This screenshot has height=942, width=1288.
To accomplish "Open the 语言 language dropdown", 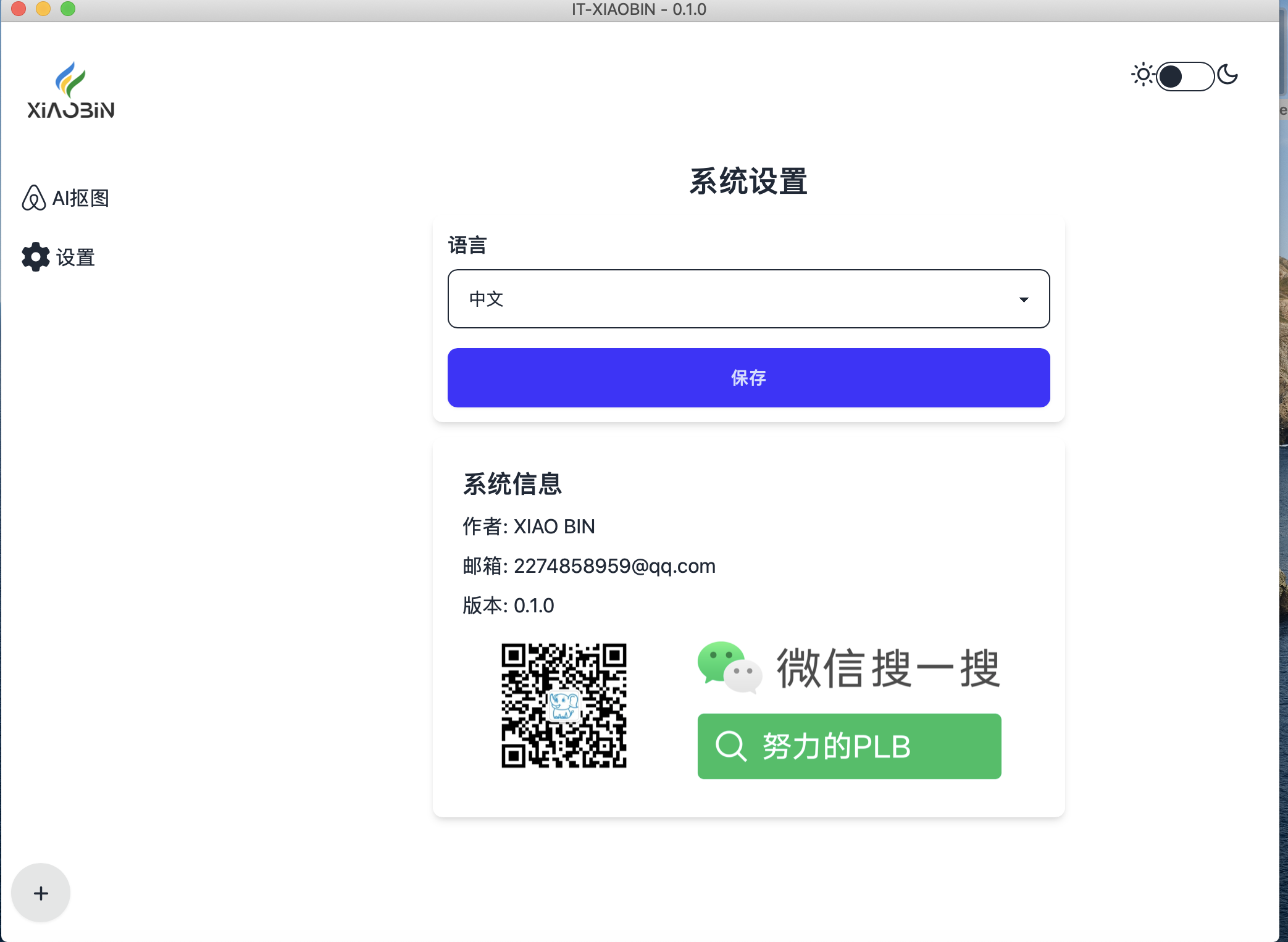I will [x=748, y=299].
